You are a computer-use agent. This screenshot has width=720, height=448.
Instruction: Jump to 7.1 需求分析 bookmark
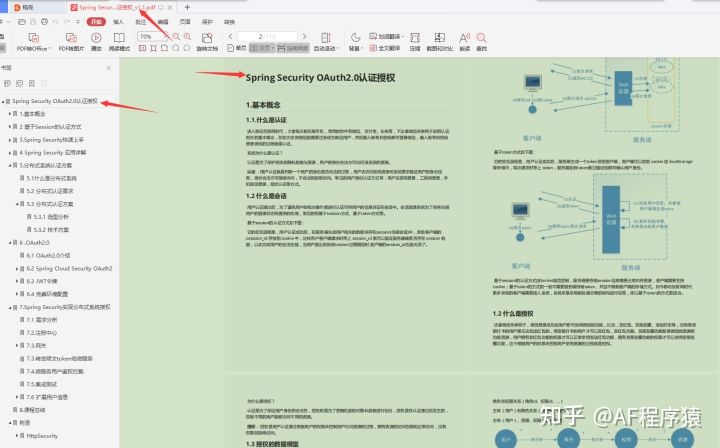[42, 319]
